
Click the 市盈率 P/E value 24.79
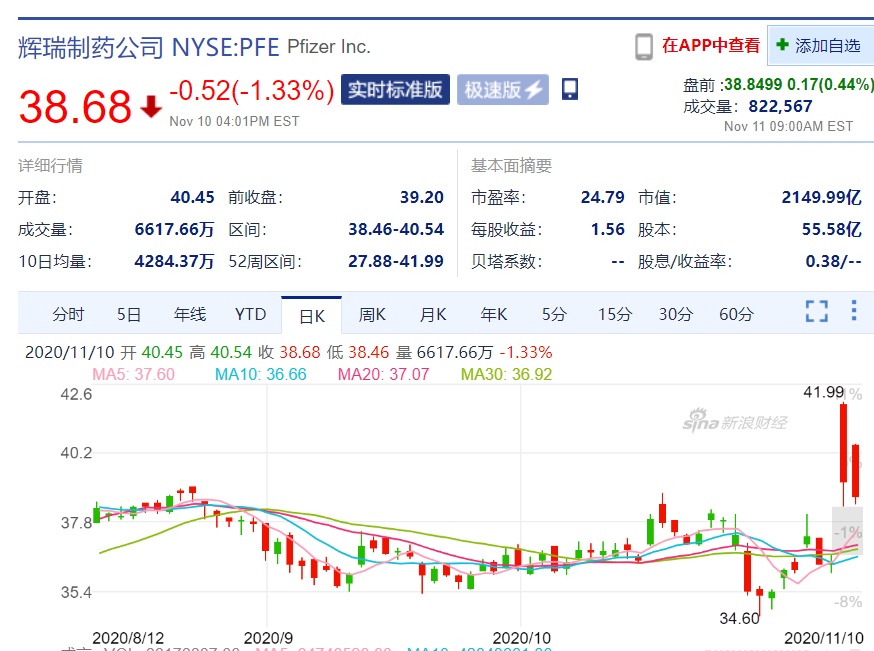[603, 197]
